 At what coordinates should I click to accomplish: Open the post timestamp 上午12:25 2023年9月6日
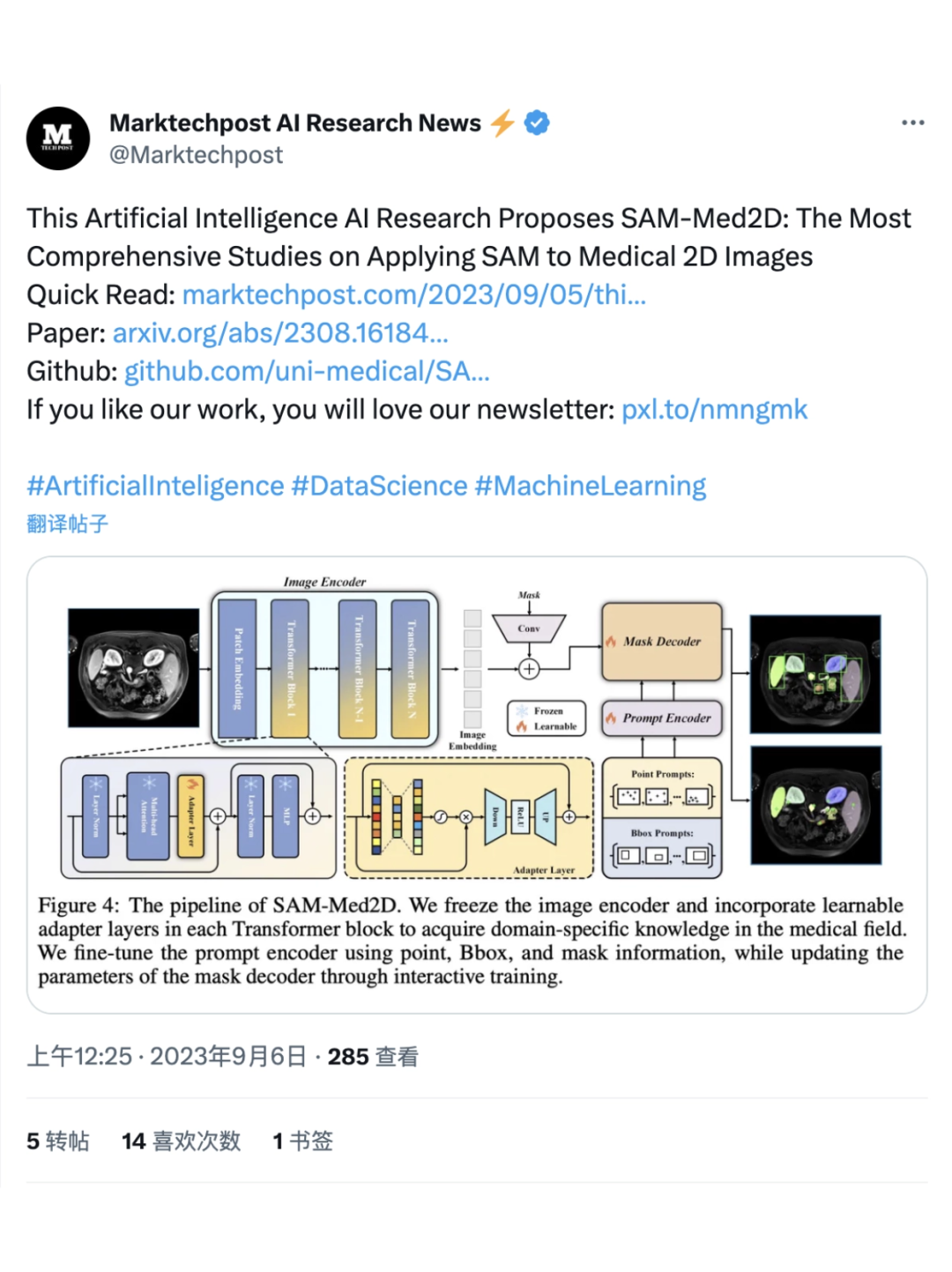coord(167,1056)
